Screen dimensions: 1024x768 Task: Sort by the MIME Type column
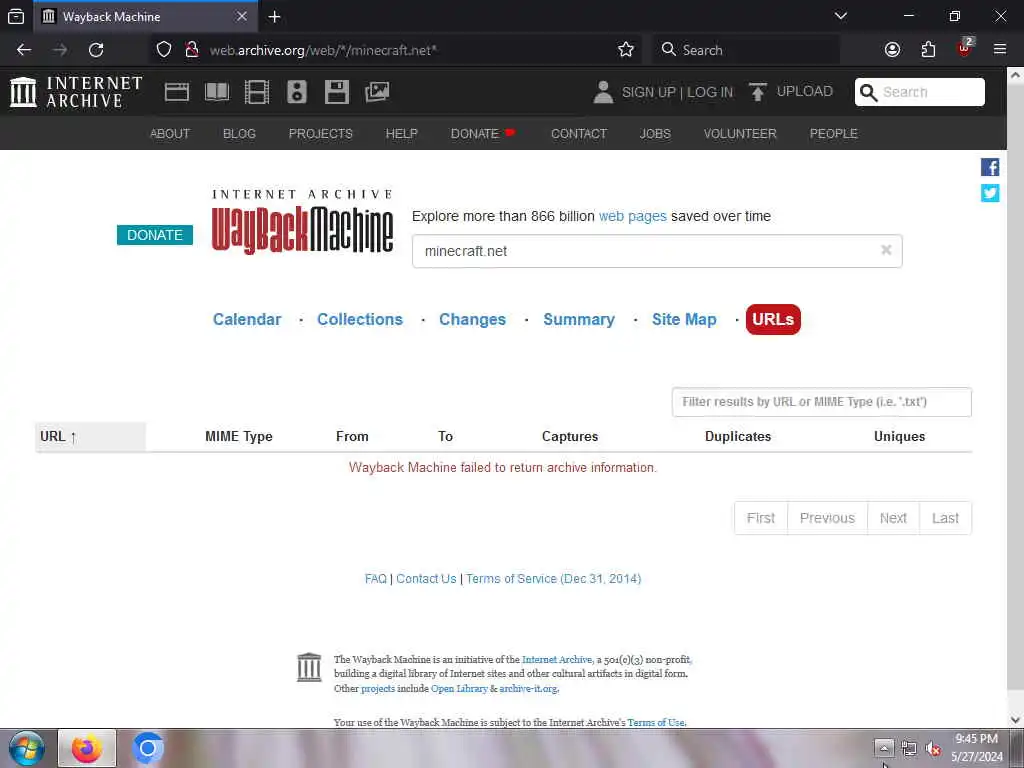pyautogui.click(x=238, y=436)
